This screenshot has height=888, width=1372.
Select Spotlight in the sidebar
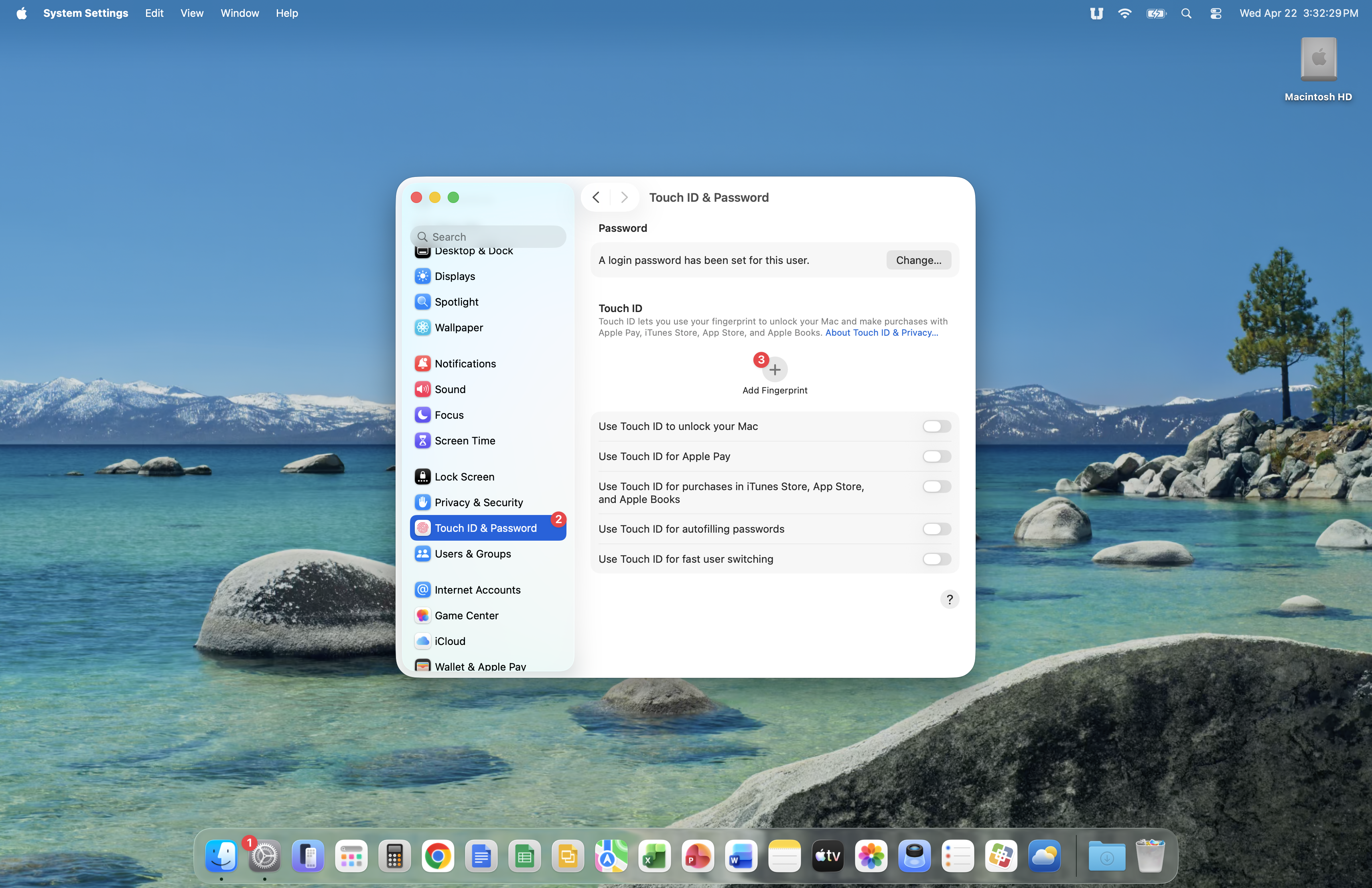click(x=456, y=302)
